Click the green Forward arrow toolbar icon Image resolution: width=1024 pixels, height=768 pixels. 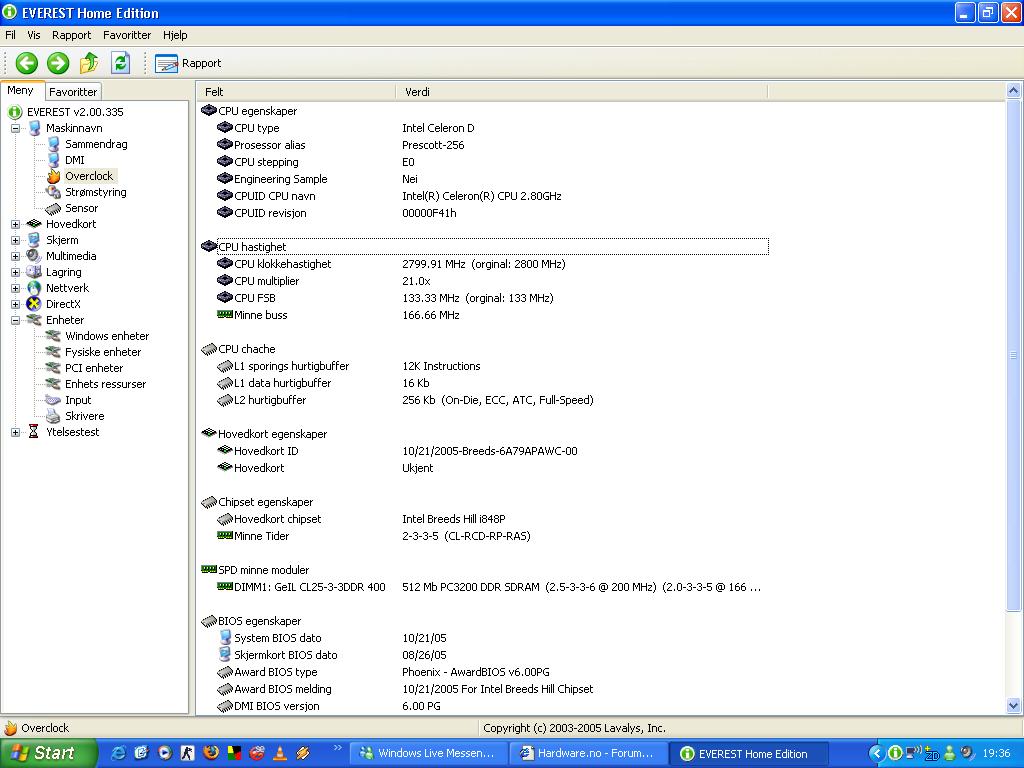pyautogui.click(x=58, y=63)
